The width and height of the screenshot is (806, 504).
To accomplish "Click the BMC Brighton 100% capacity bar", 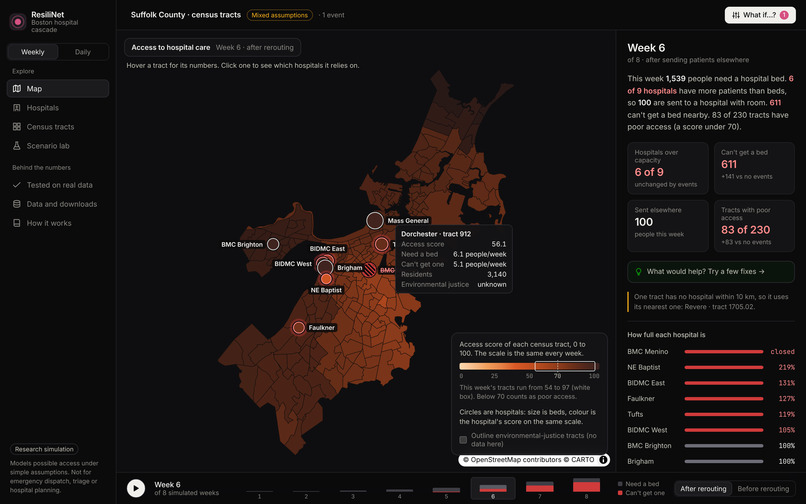I will pos(724,445).
